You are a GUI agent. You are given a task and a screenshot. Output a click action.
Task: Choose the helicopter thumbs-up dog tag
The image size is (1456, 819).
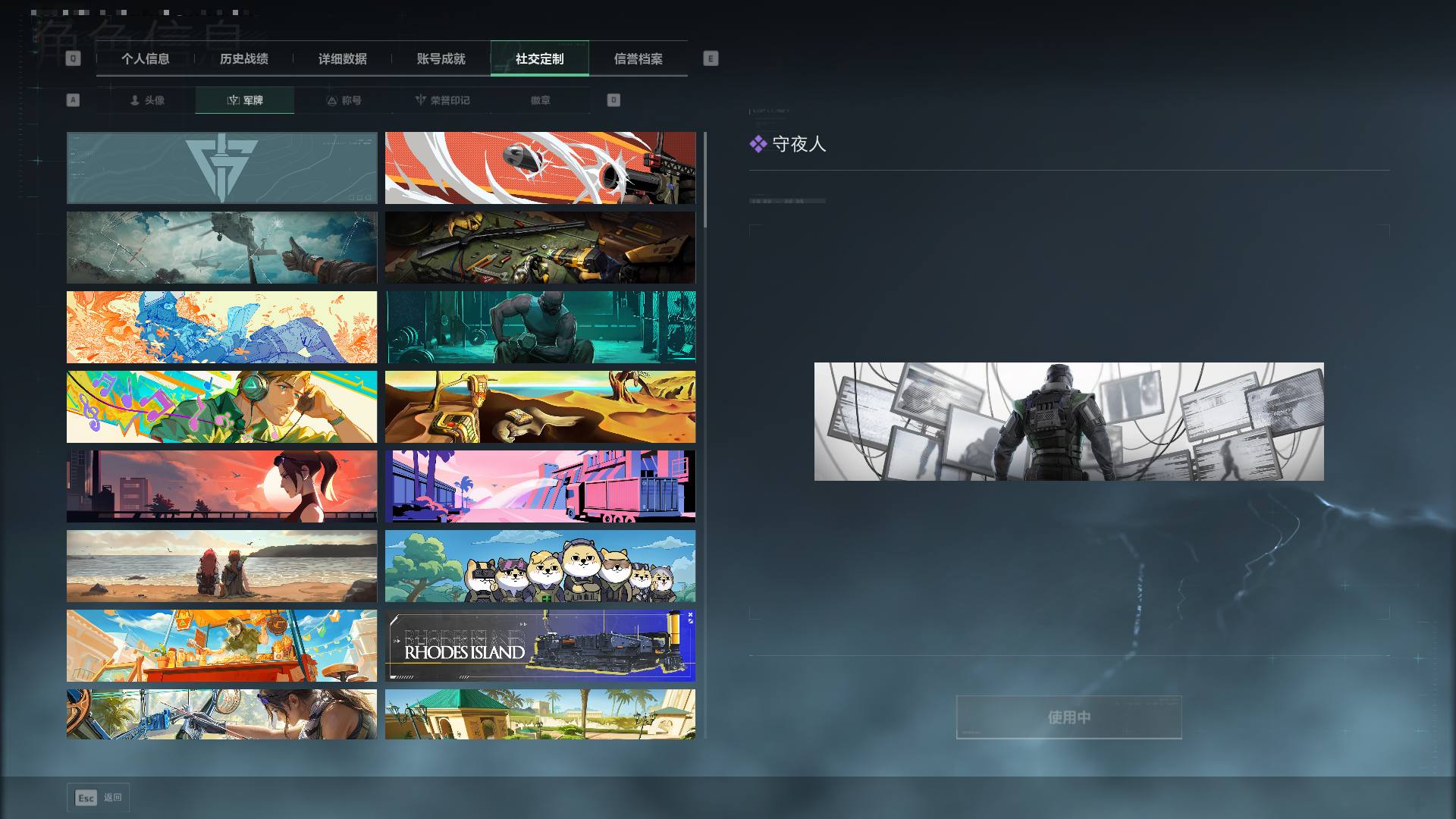pyautogui.click(x=221, y=248)
